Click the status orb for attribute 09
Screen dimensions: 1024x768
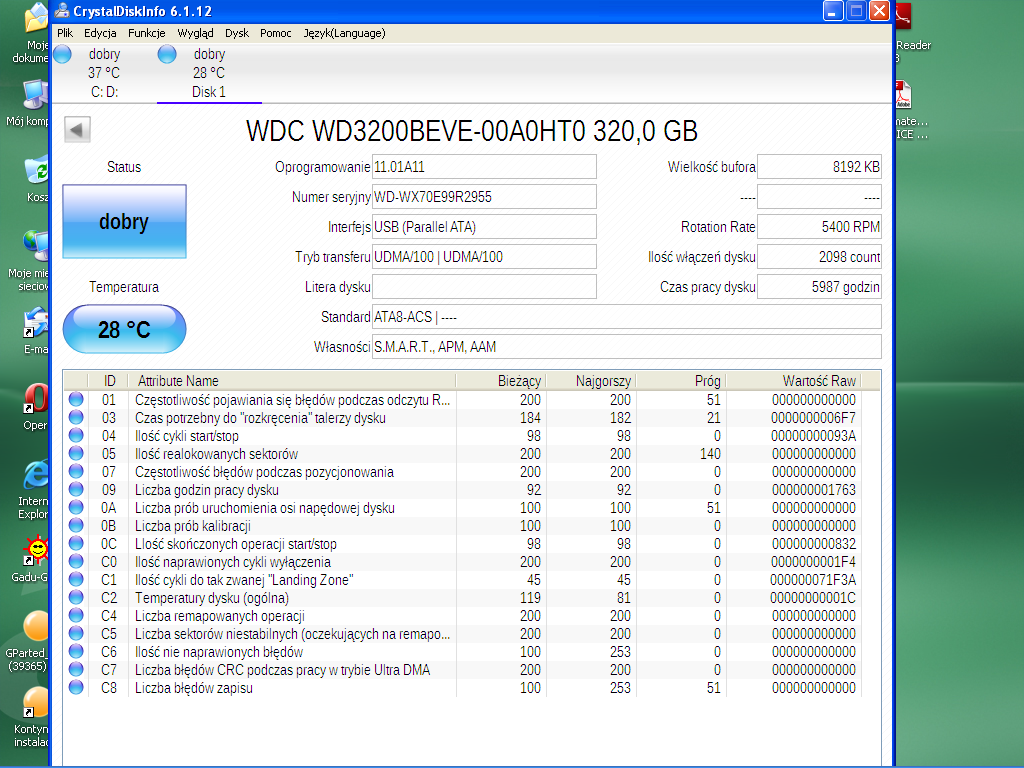coord(76,489)
